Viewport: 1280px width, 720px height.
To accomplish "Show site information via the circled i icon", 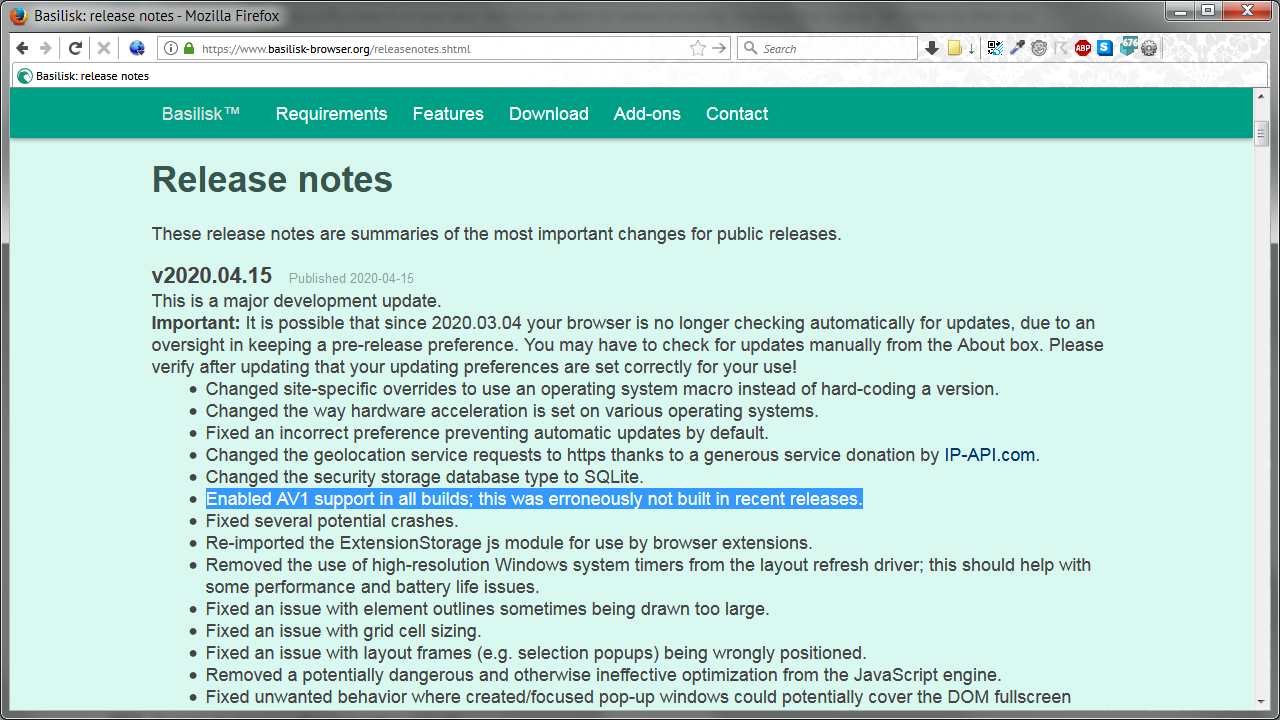I will (171, 48).
